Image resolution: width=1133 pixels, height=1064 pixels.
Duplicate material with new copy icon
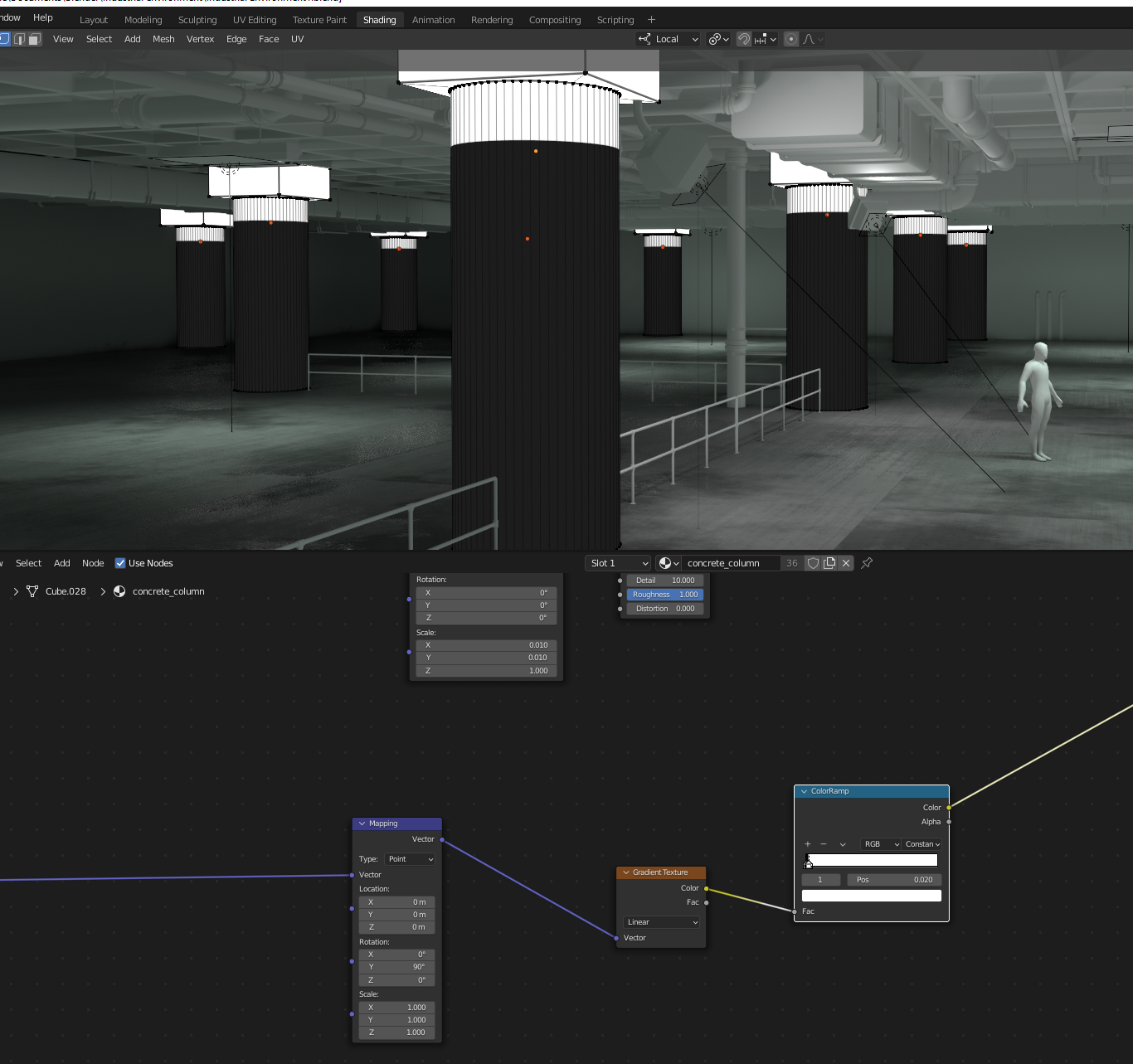[829, 563]
